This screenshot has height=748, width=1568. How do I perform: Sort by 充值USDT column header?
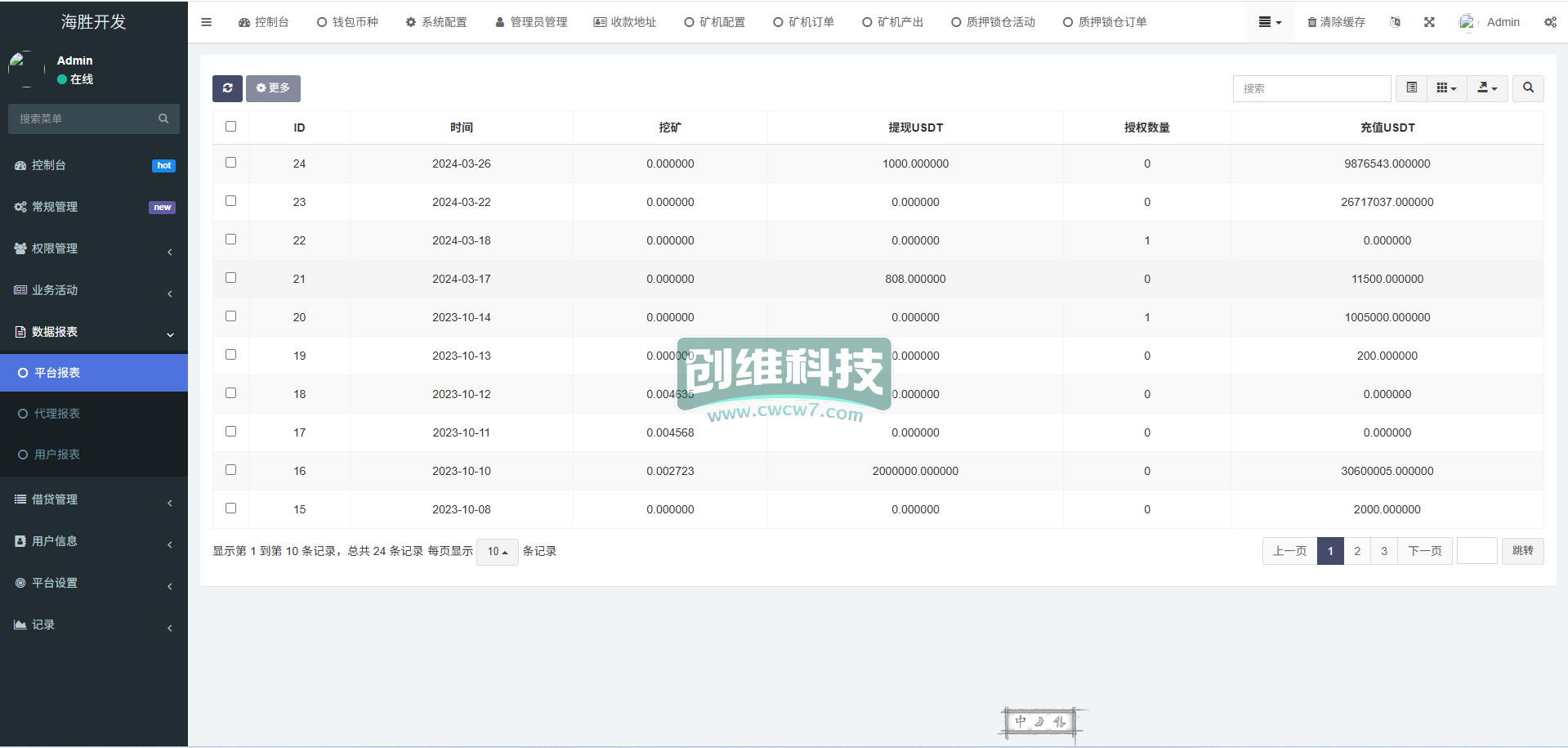1387,128
